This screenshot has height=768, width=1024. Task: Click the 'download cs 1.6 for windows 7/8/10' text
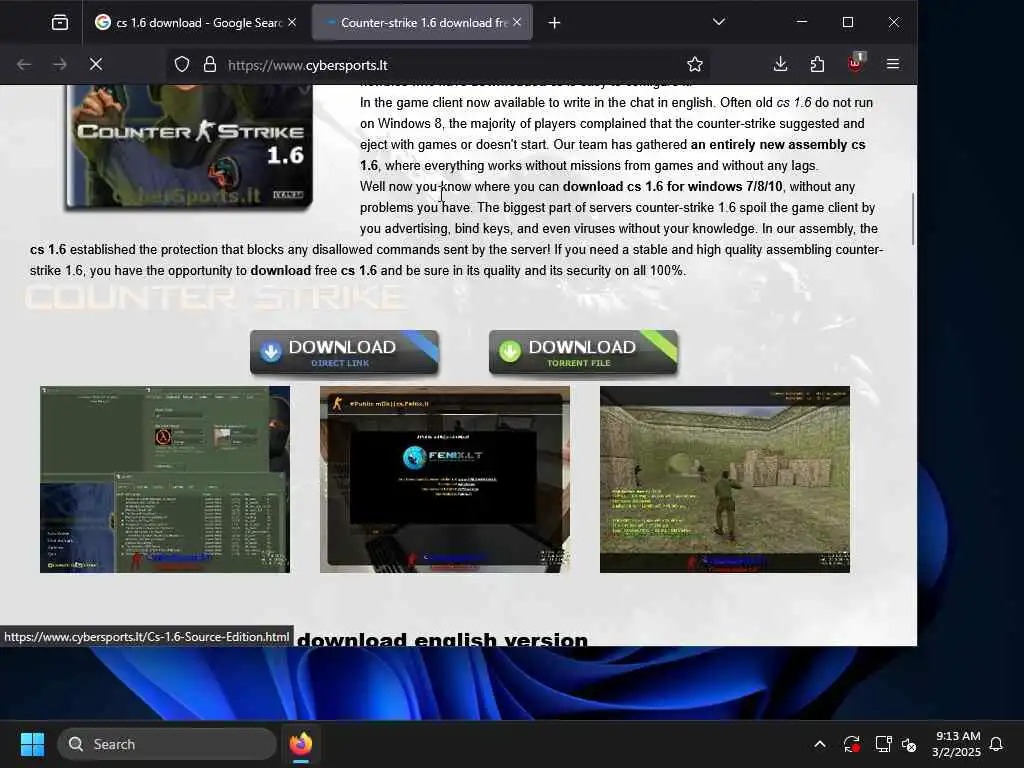tap(672, 187)
